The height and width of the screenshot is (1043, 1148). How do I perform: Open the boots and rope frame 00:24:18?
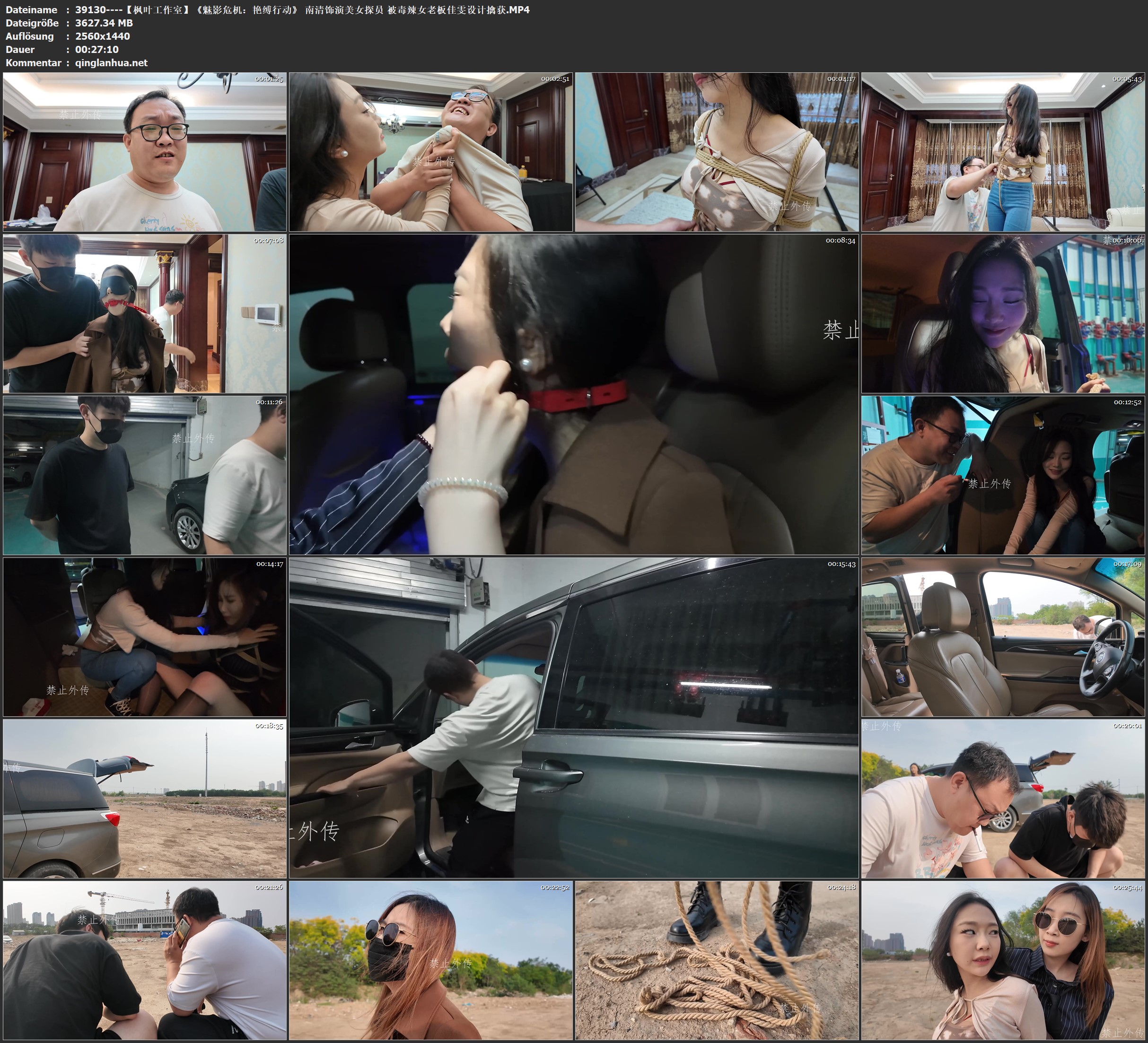(716, 960)
